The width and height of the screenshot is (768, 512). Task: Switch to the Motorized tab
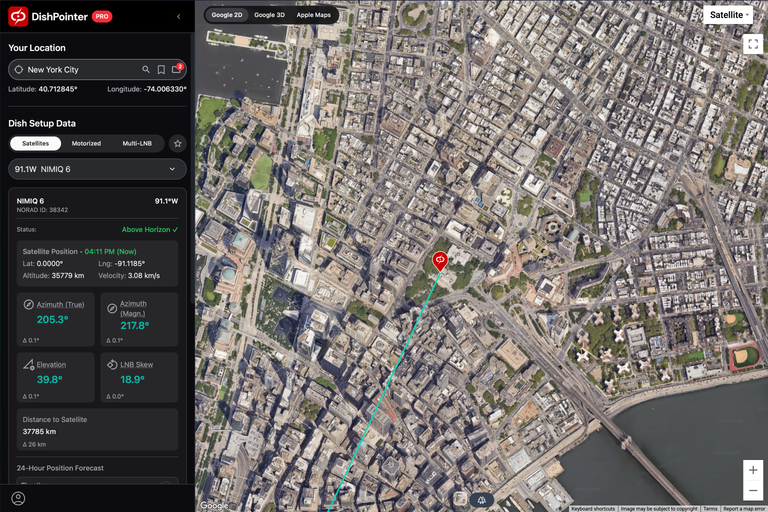86,144
